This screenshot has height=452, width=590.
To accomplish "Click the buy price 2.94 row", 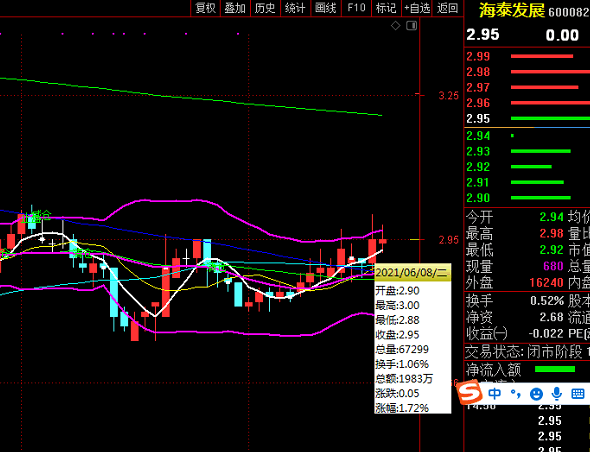I will tap(528, 135).
